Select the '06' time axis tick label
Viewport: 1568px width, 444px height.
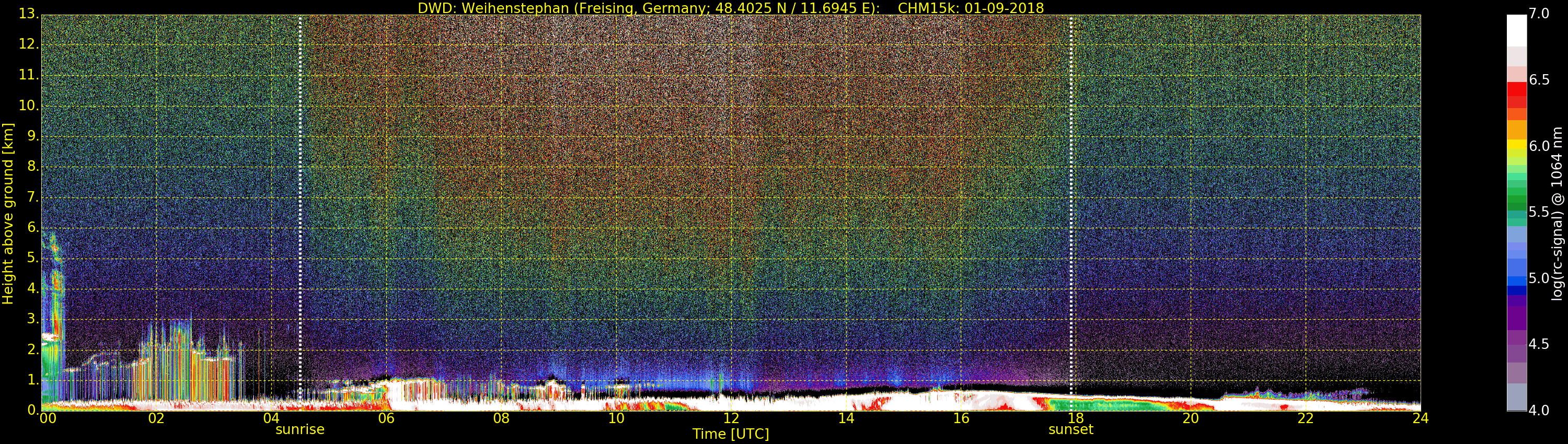[387, 418]
